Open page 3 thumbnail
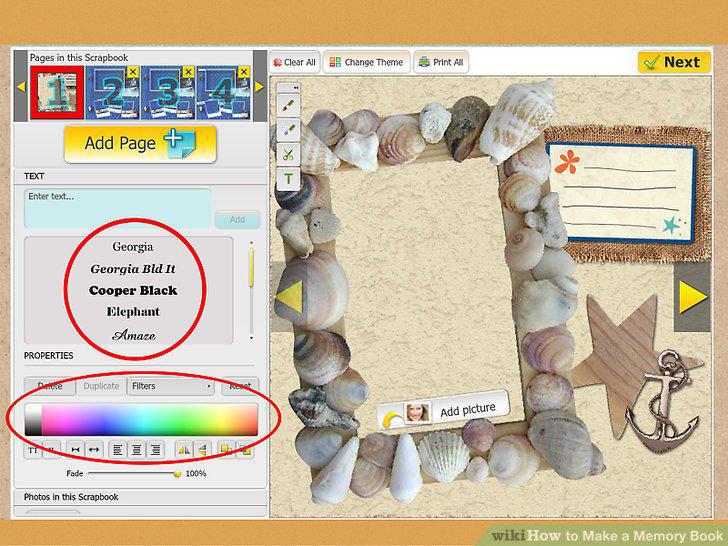The width and height of the screenshot is (728, 546). click(x=168, y=92)
